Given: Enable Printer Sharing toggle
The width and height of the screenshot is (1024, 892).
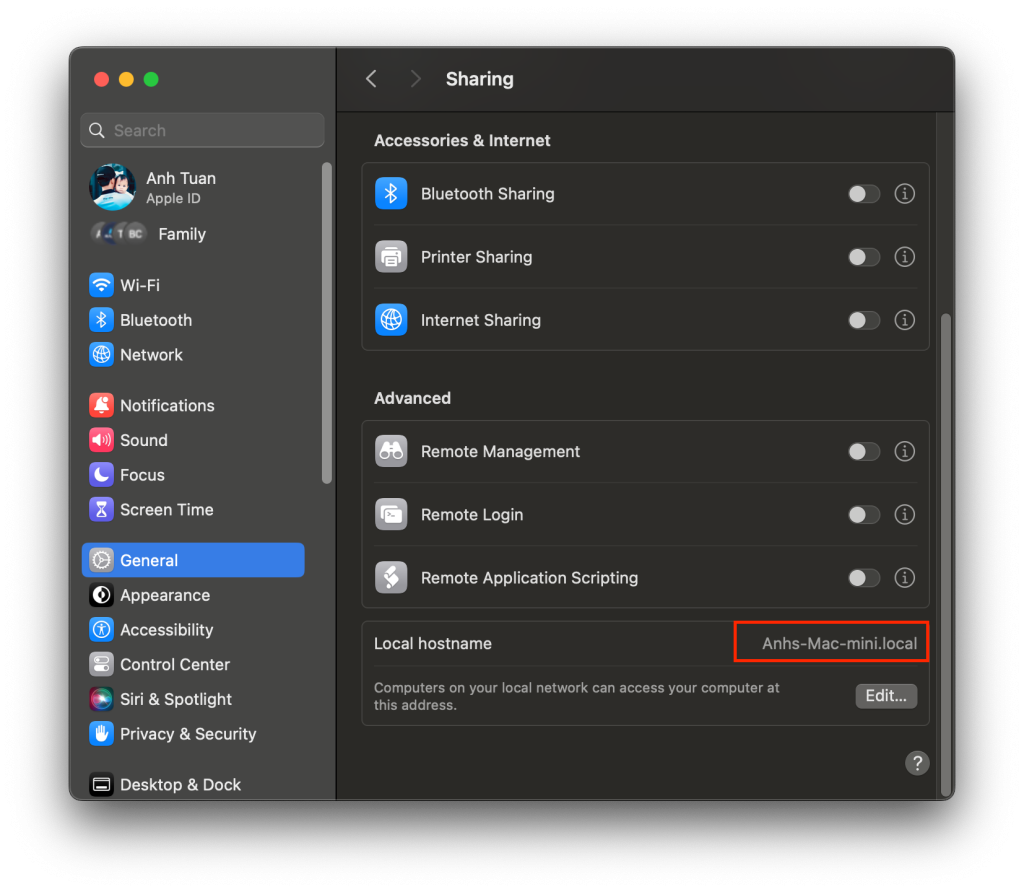Looking at the screenshot, I should pos(864,257).
